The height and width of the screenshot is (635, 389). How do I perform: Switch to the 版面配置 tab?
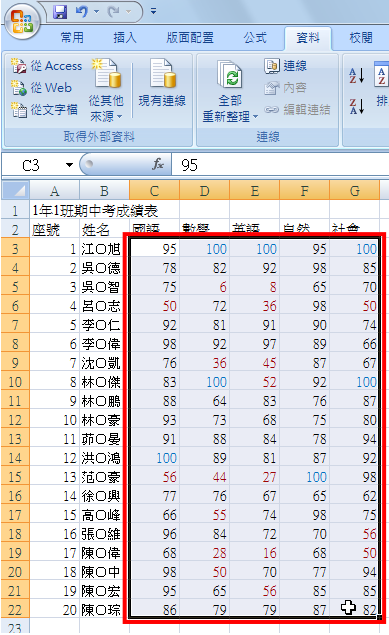coord(190,38)
